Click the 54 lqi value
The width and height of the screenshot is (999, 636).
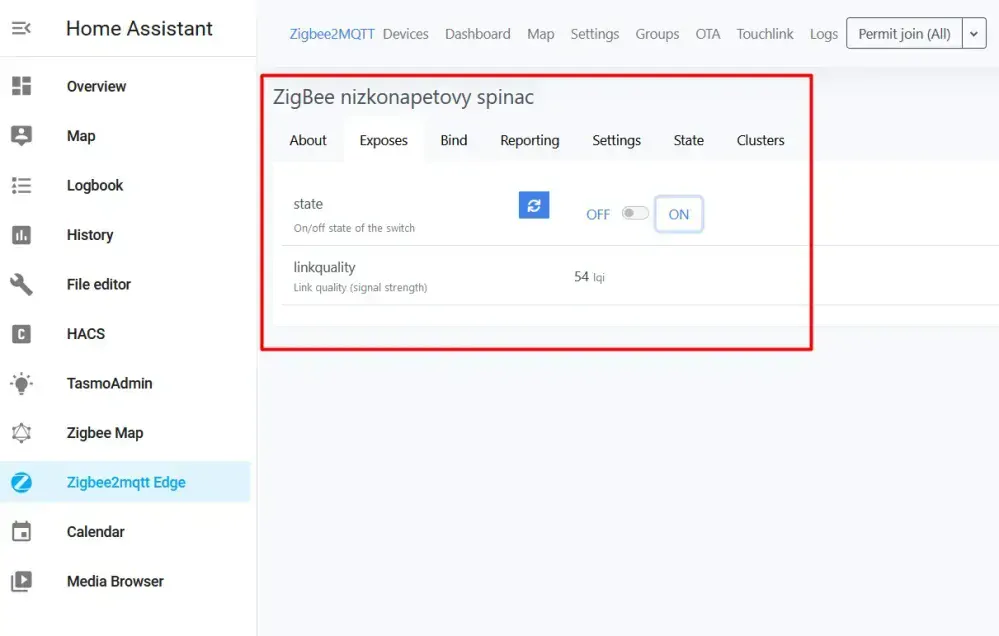(589, 277)
